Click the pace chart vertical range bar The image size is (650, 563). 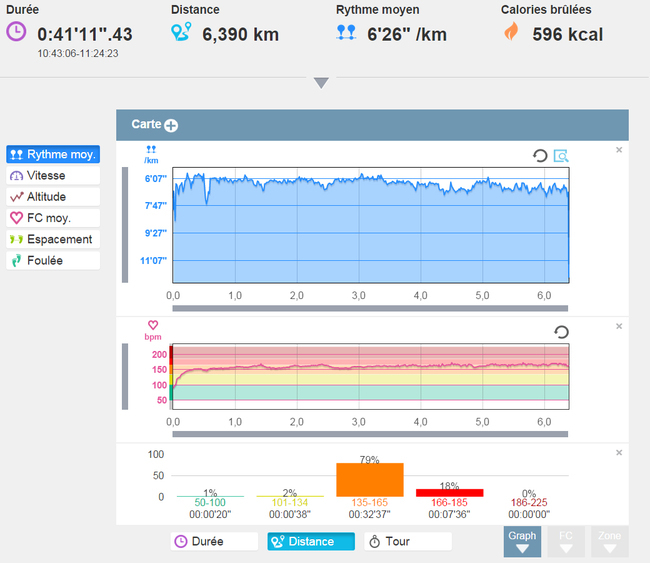point(125,225)
